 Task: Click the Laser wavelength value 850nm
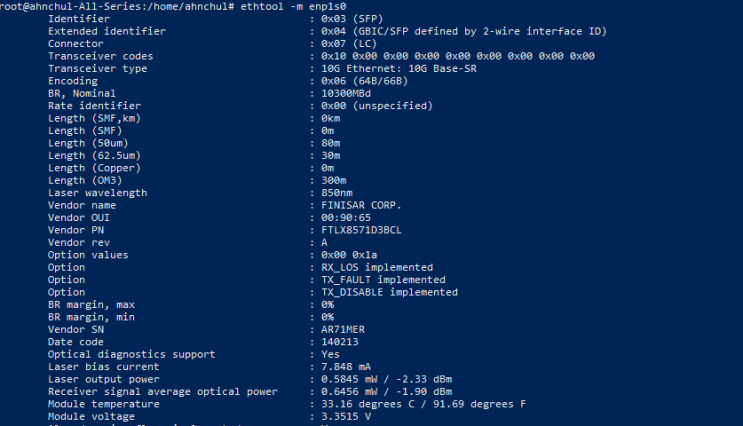click(x=336, y=192)
